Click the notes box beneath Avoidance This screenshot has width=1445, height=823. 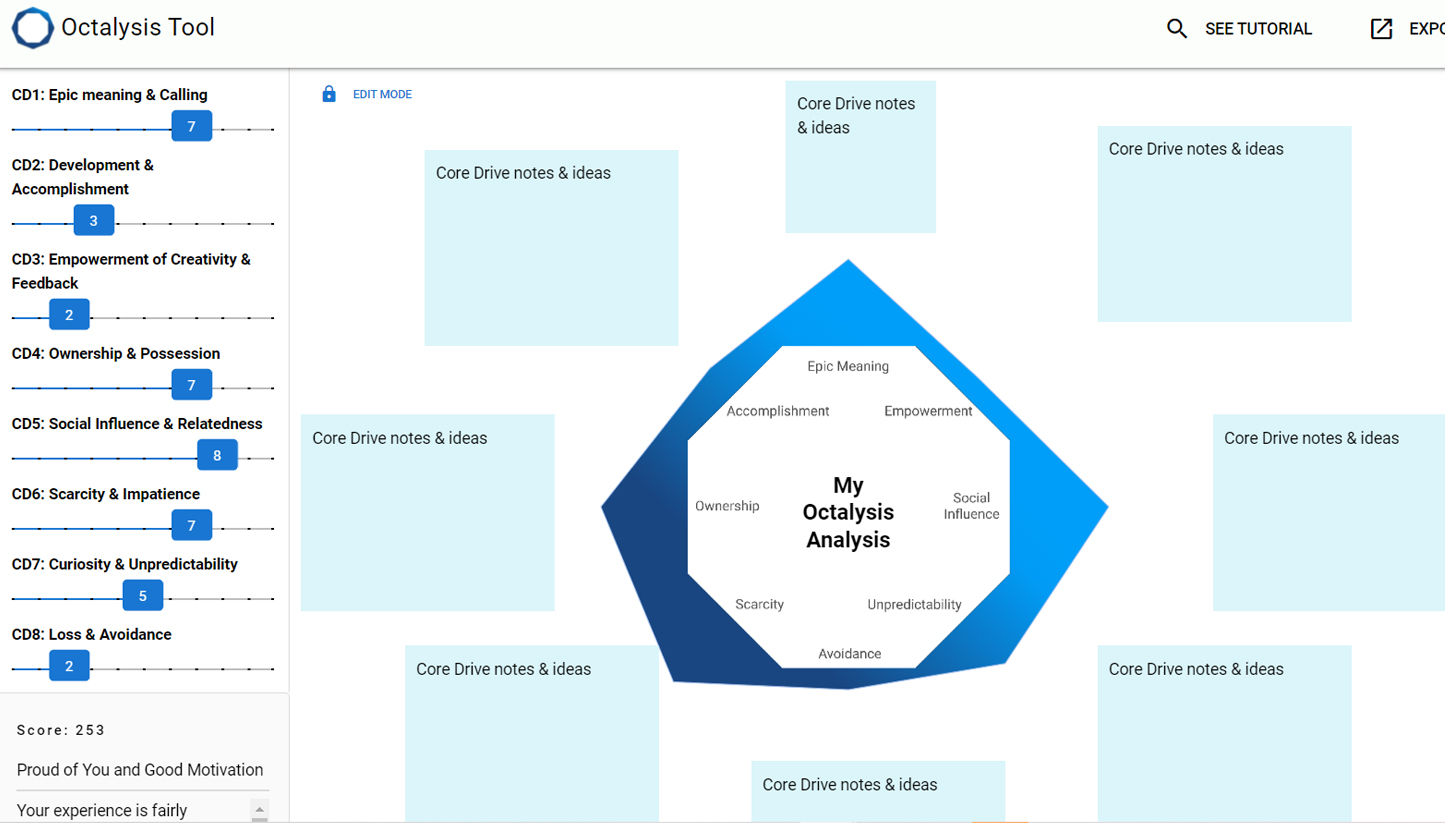pyautogui.click(x=878, y=791)
